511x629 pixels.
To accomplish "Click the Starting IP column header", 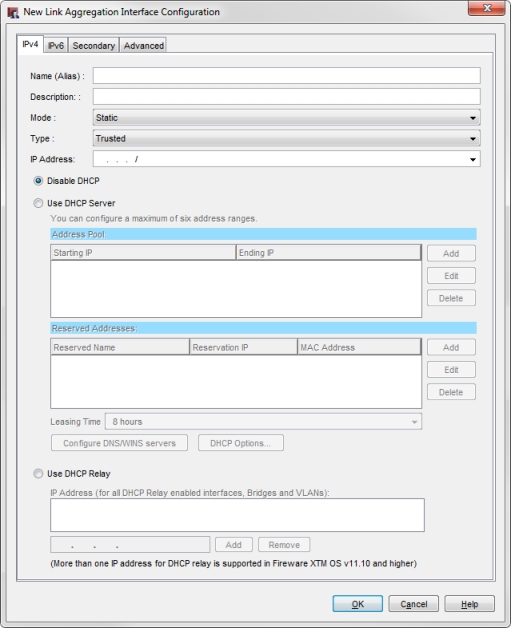I will click(143, 253).
